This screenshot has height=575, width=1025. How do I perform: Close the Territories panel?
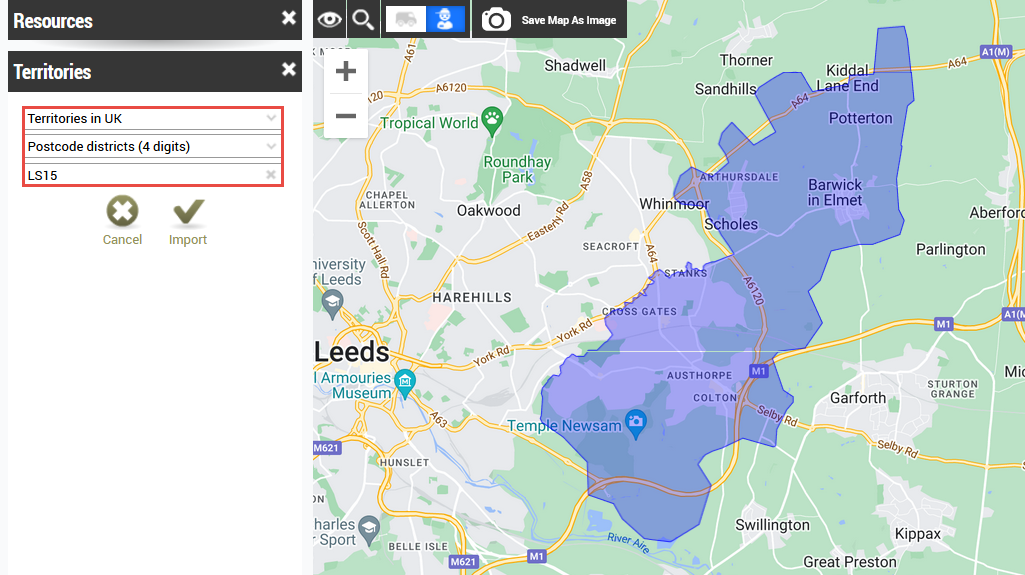289,69
